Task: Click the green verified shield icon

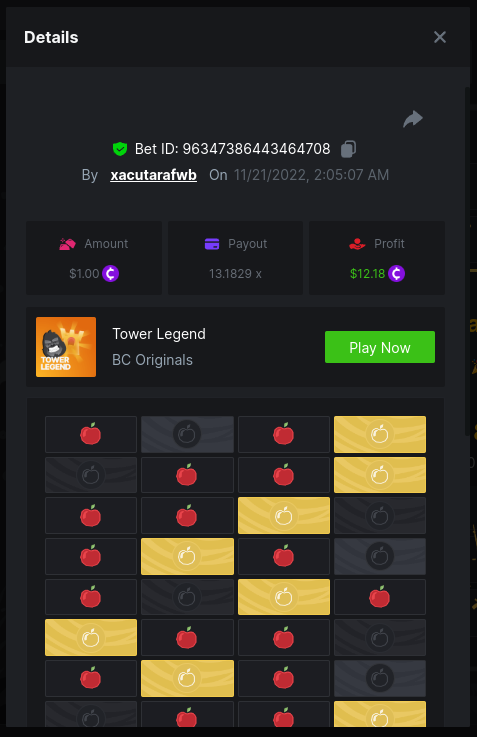Action: point(120,149)
